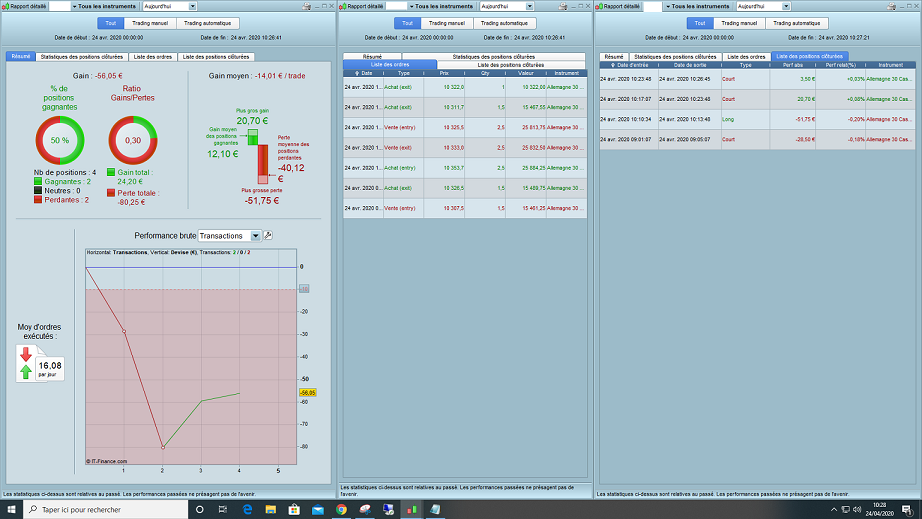Open Liste des ordres tab, left window
This screenshot has height=519, width=922.
(x=153, y=57)
